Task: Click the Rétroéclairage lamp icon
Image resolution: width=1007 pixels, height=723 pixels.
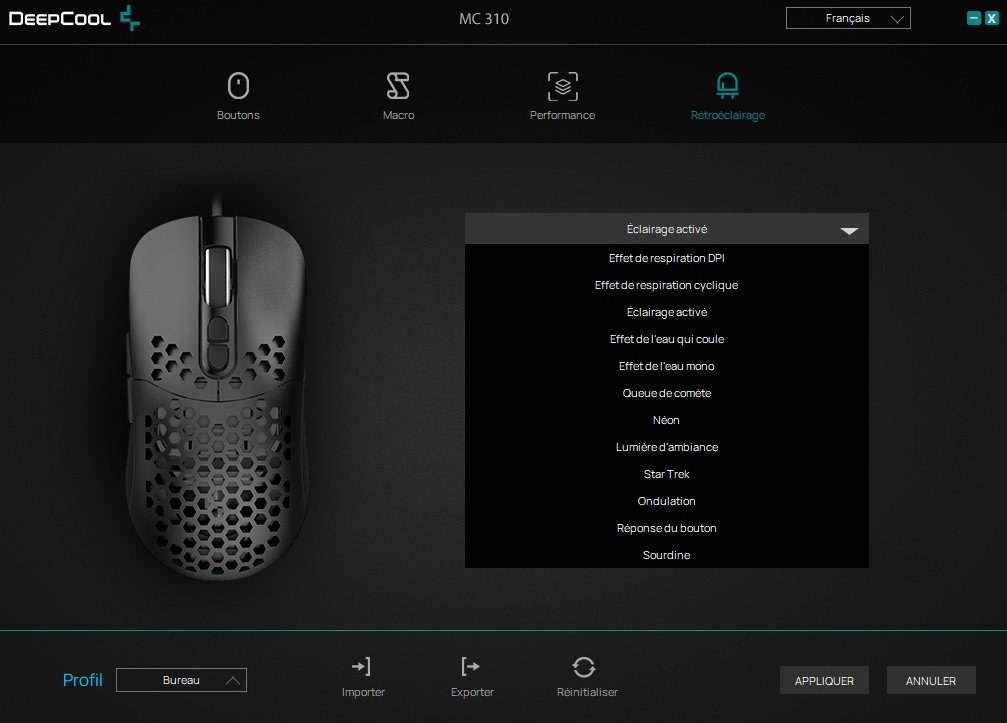Action: coord(727,86)
